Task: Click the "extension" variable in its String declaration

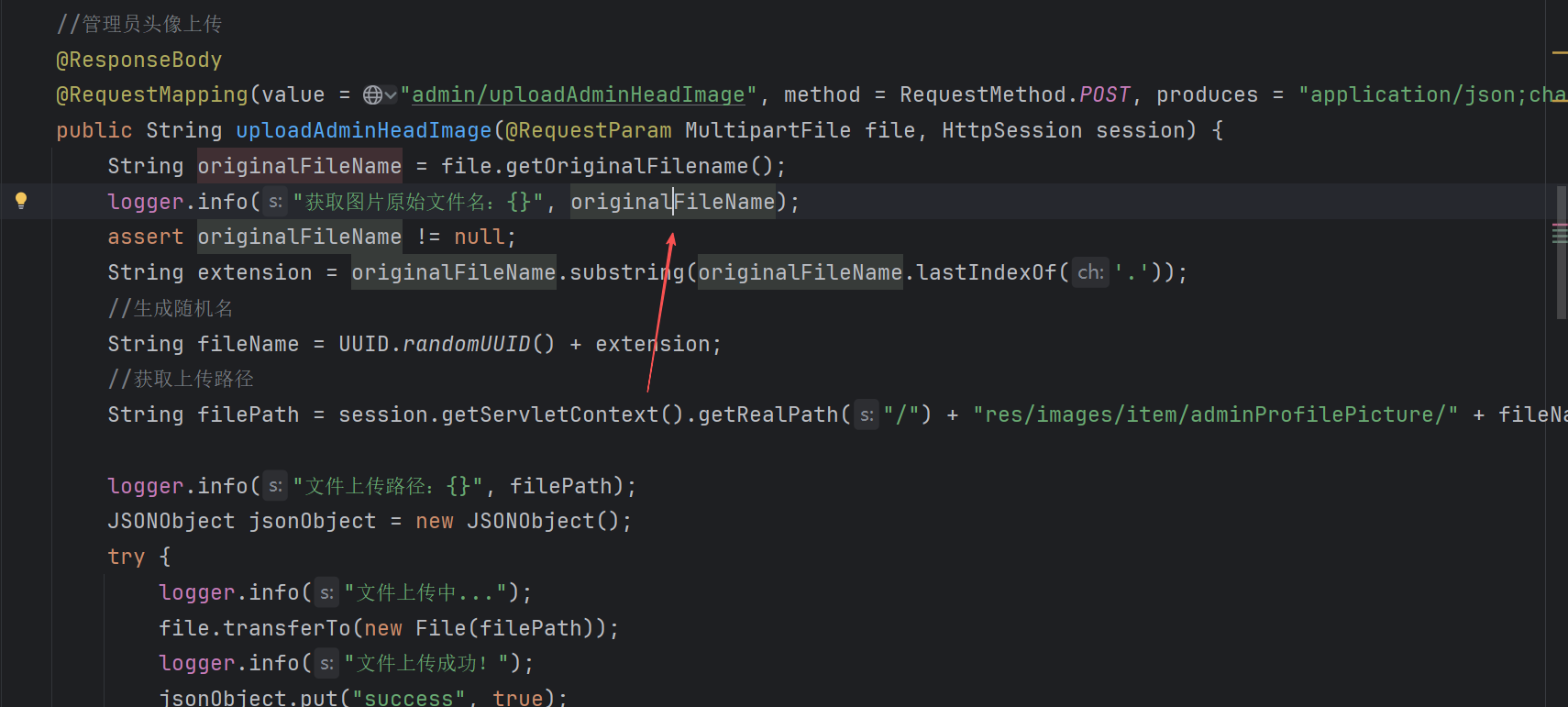Action: [x=255, y=272]
